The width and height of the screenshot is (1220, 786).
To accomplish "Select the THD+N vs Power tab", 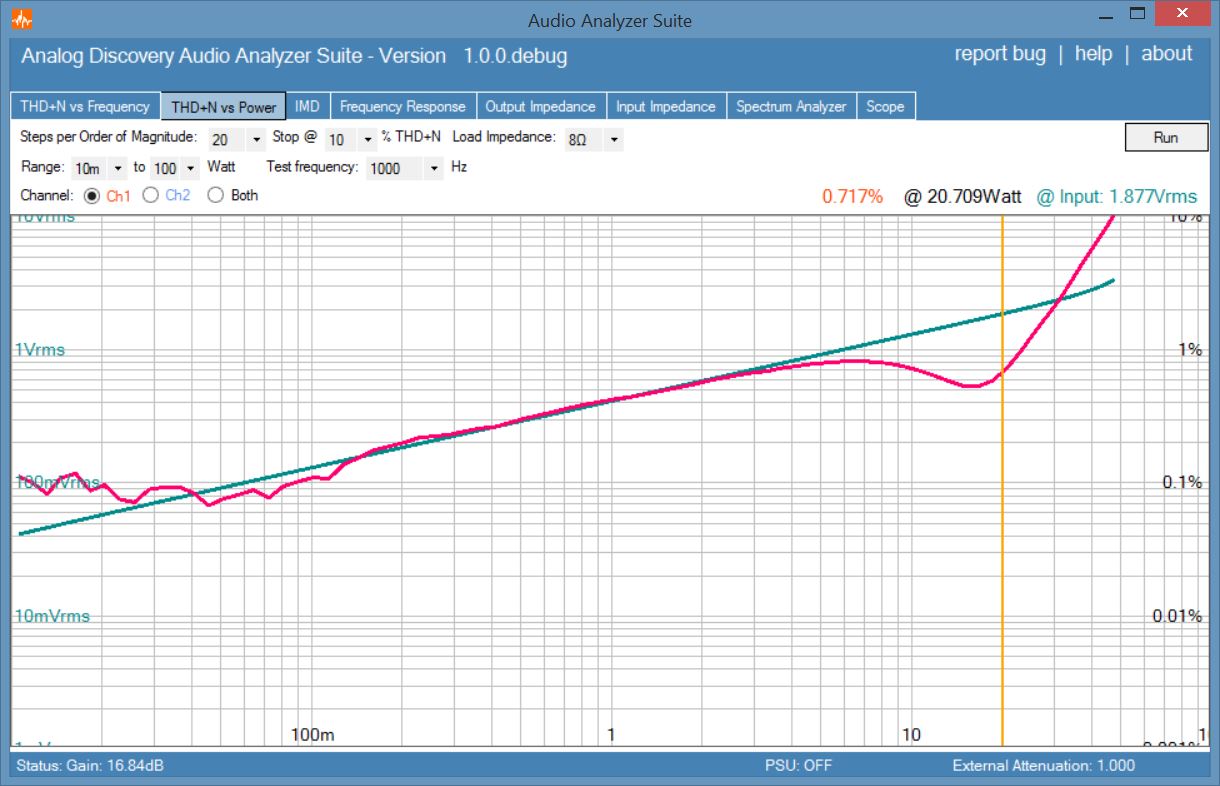I will click(x=223, y=107).
